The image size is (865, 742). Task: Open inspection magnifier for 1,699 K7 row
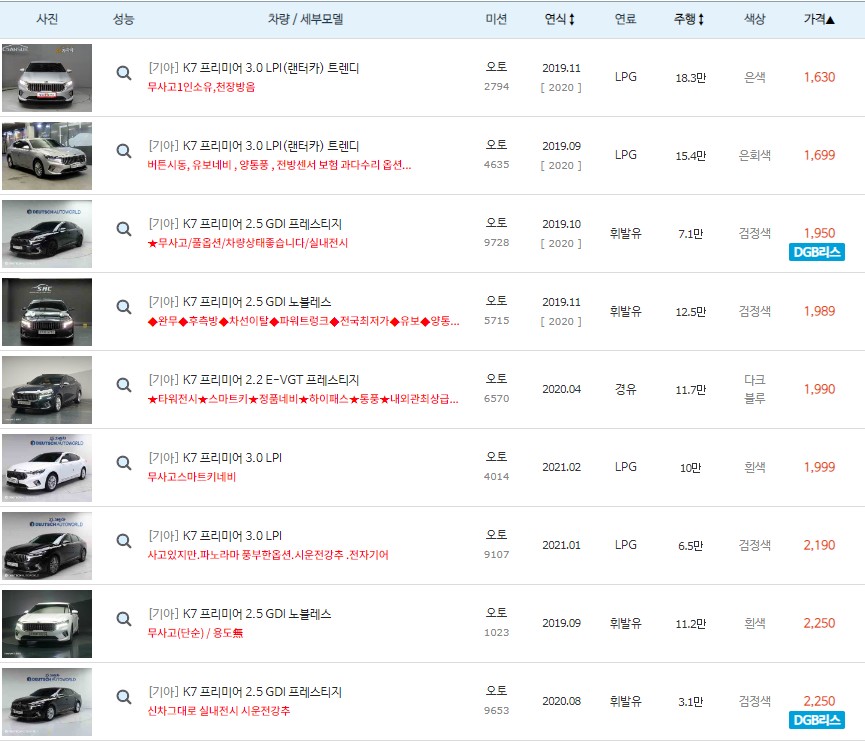click(124, 151)
